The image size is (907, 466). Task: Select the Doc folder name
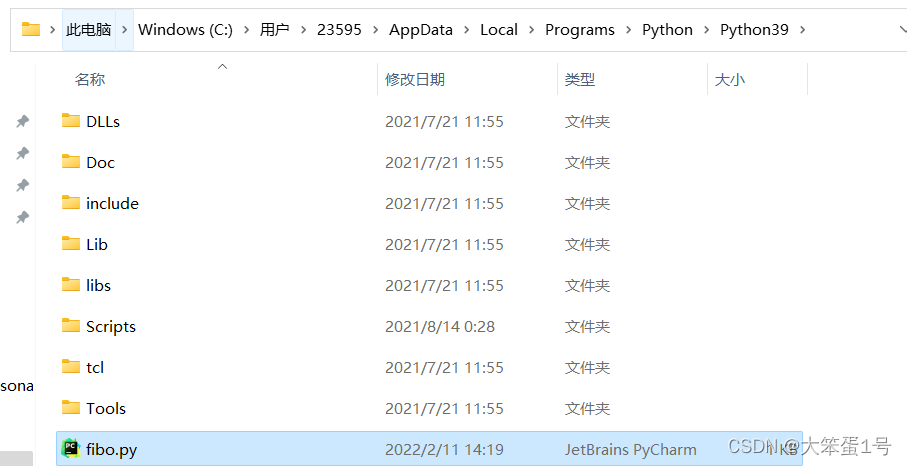tap(101, 162)
